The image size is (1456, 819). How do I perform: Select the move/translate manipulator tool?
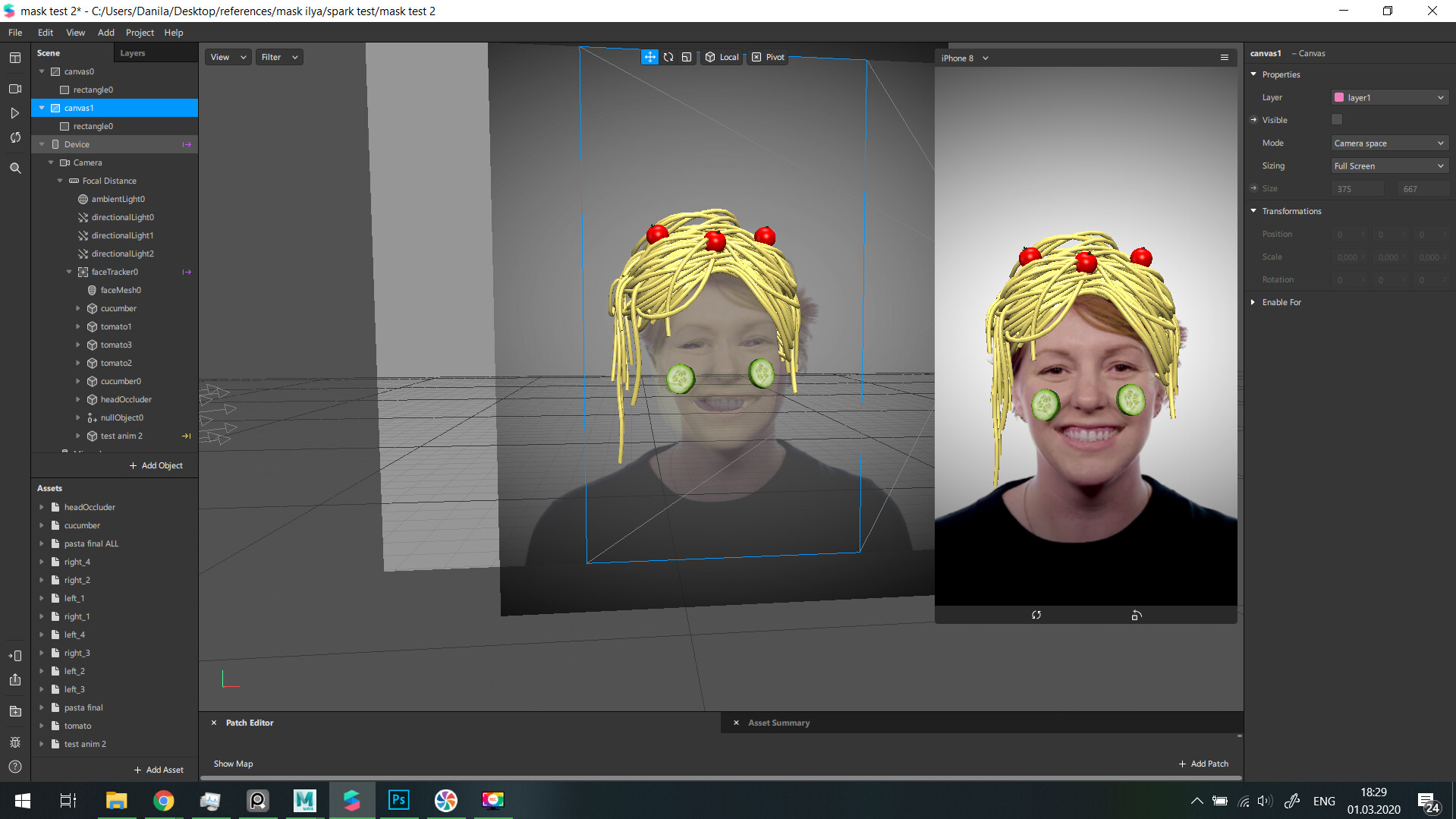pyautogui.click(x=650, y=57)
